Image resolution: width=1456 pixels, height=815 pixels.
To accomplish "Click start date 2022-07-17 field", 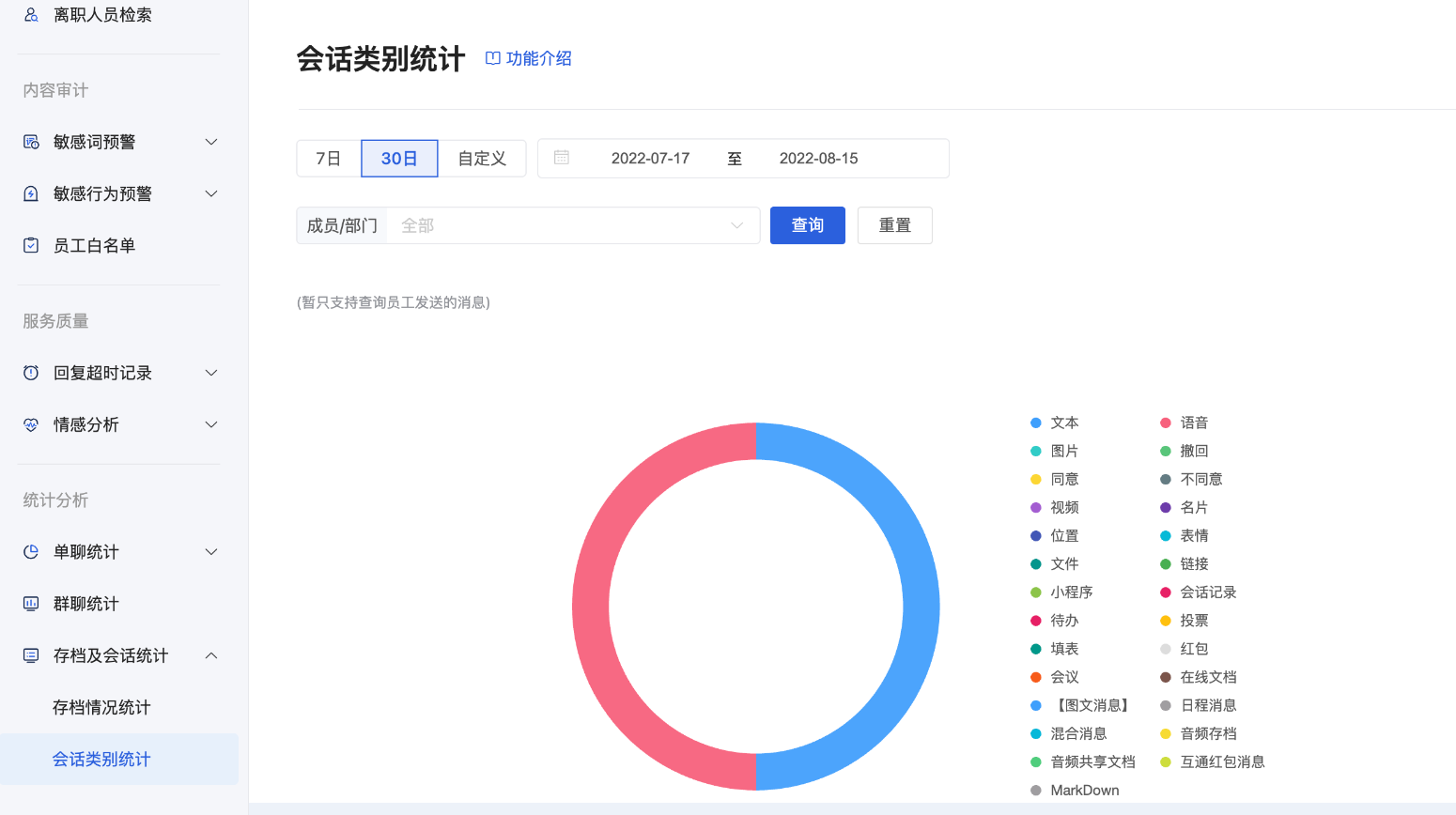I will (650, 159).
